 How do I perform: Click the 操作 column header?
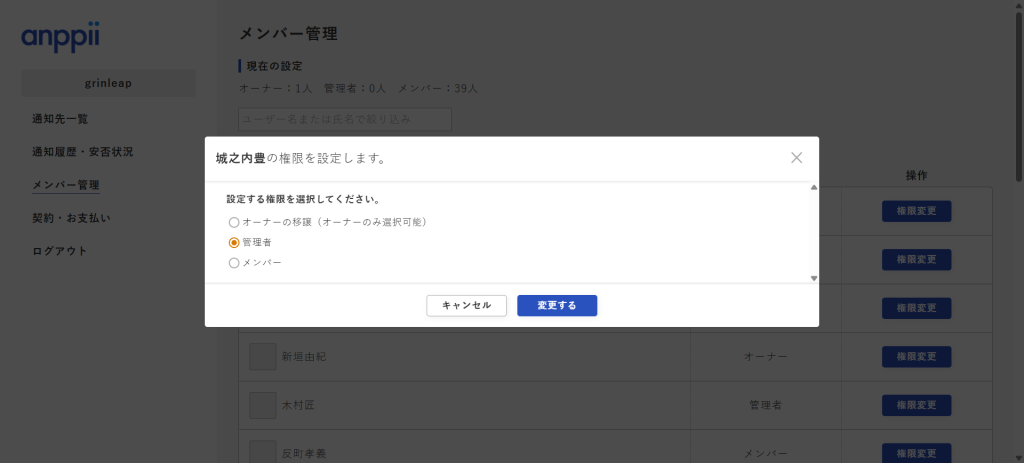(916, 175)
